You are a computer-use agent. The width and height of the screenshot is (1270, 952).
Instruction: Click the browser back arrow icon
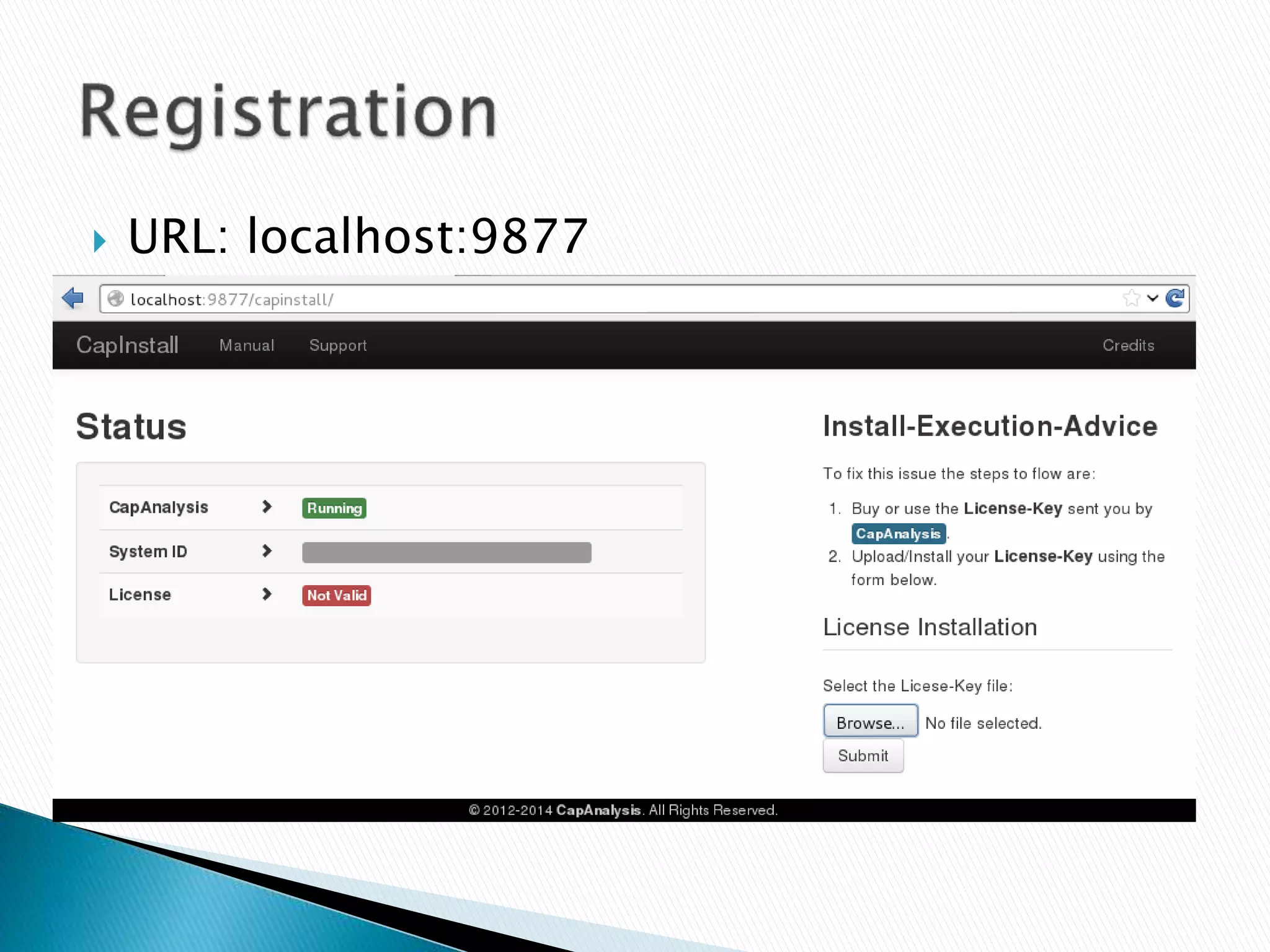[x=73, y=298]
